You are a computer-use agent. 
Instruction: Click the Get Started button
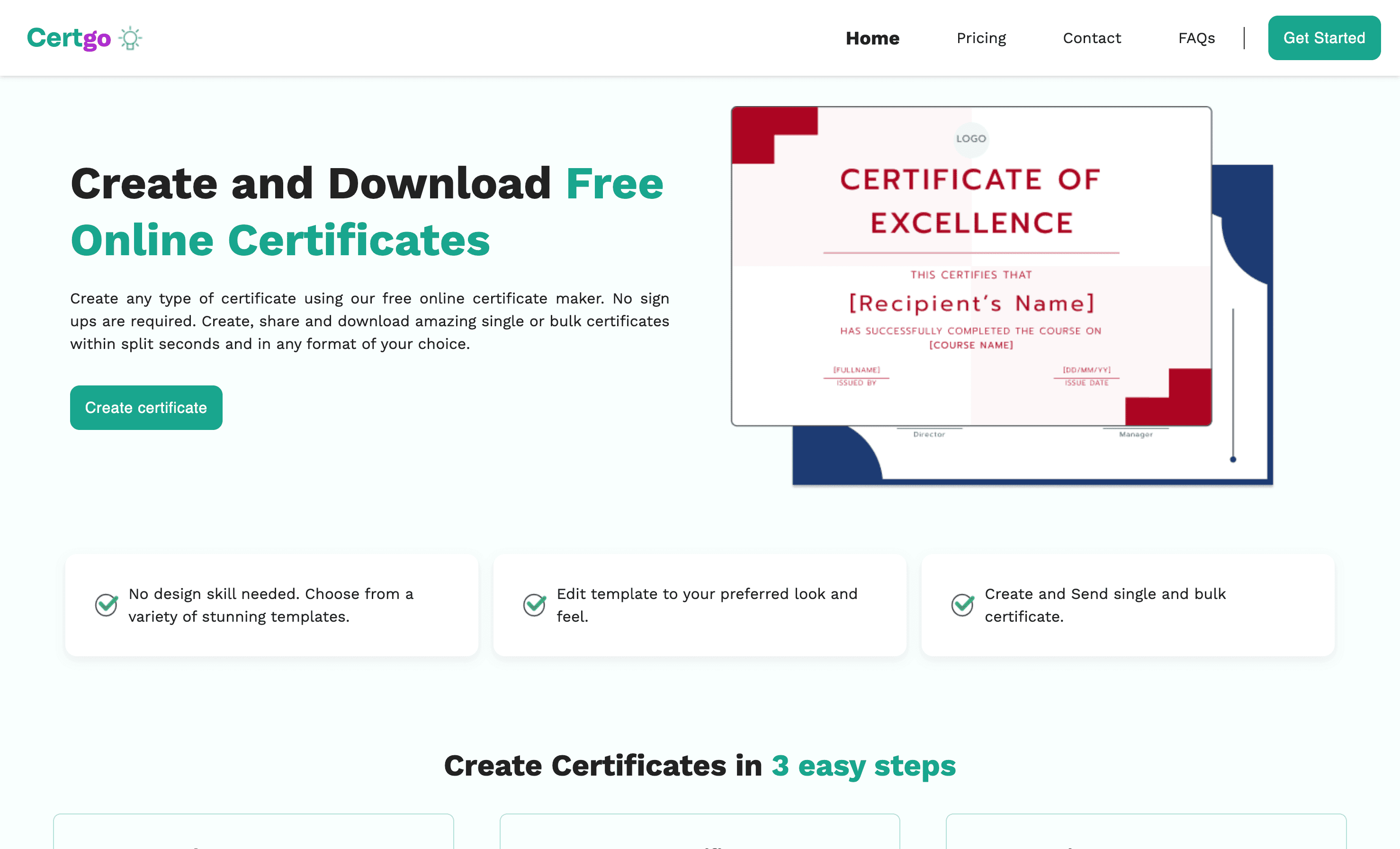click(x=1324, y=38)
